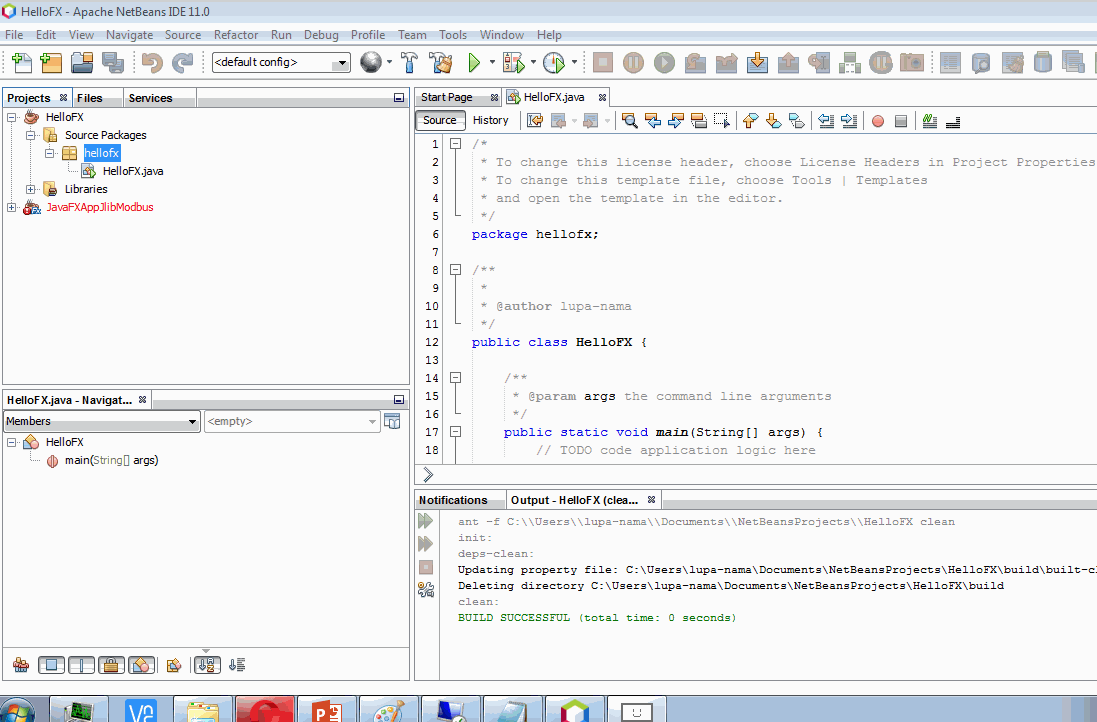Select HelloFX.java in Projects tree

pos(133,171)
